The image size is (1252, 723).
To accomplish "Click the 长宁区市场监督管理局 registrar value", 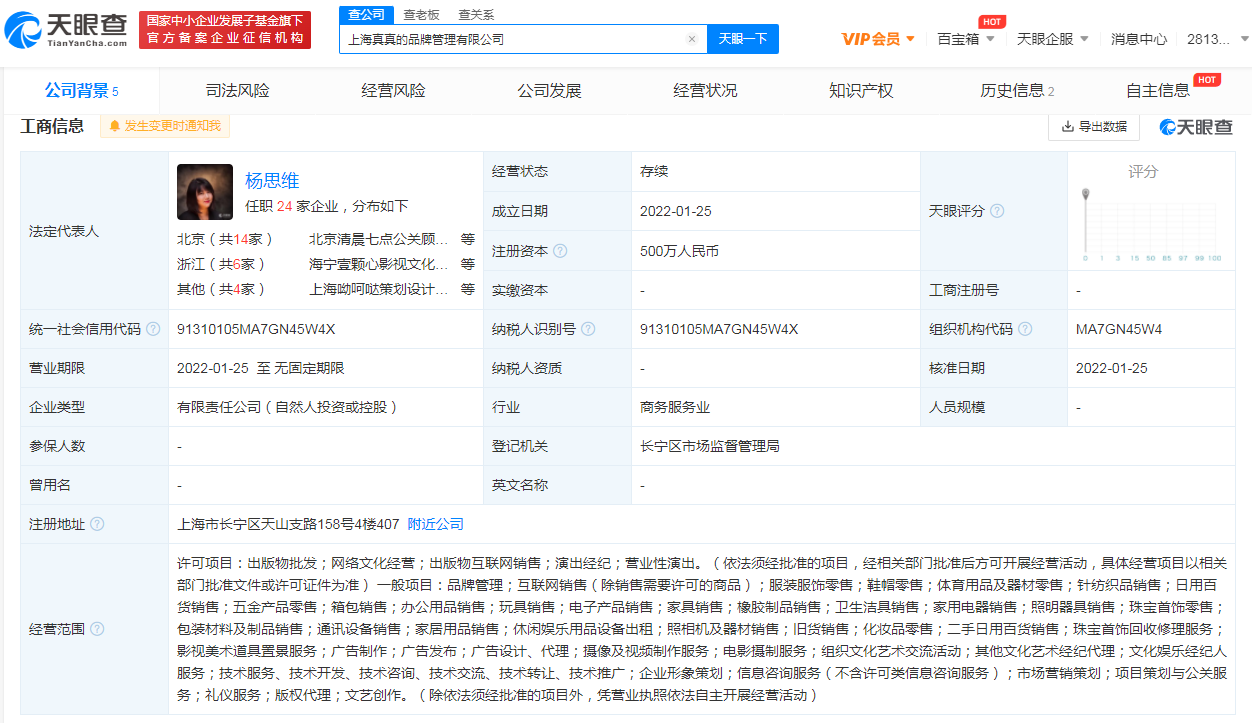I will click(710, 446).
